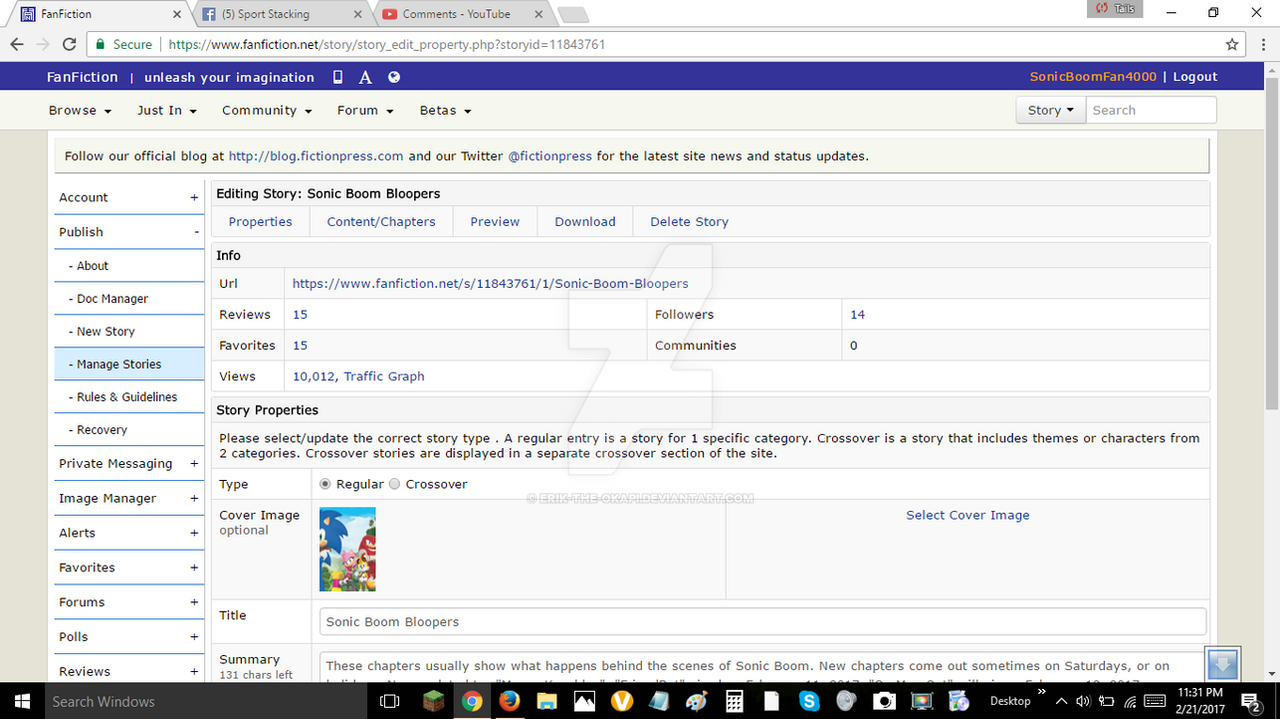Open the blog.fictionpress.com link

[x=316, y=156]
